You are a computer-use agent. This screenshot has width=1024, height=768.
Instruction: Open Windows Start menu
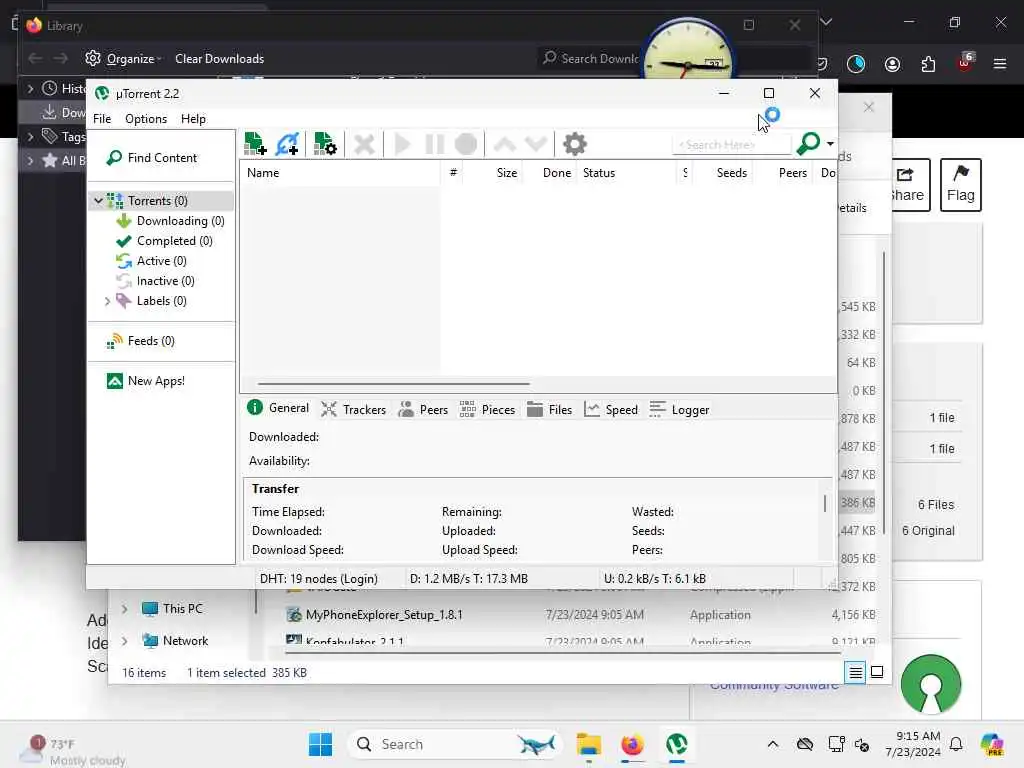321,744
